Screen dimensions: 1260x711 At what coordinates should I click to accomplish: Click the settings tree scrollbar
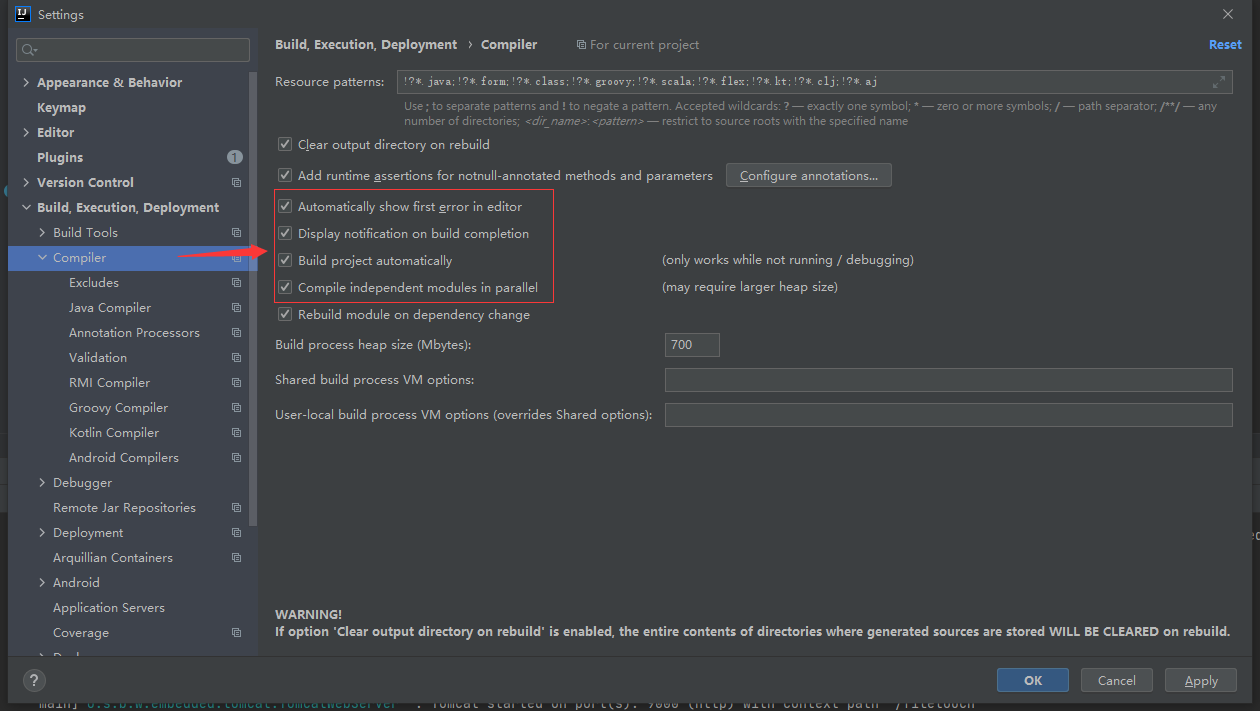[x=253, y=297]
